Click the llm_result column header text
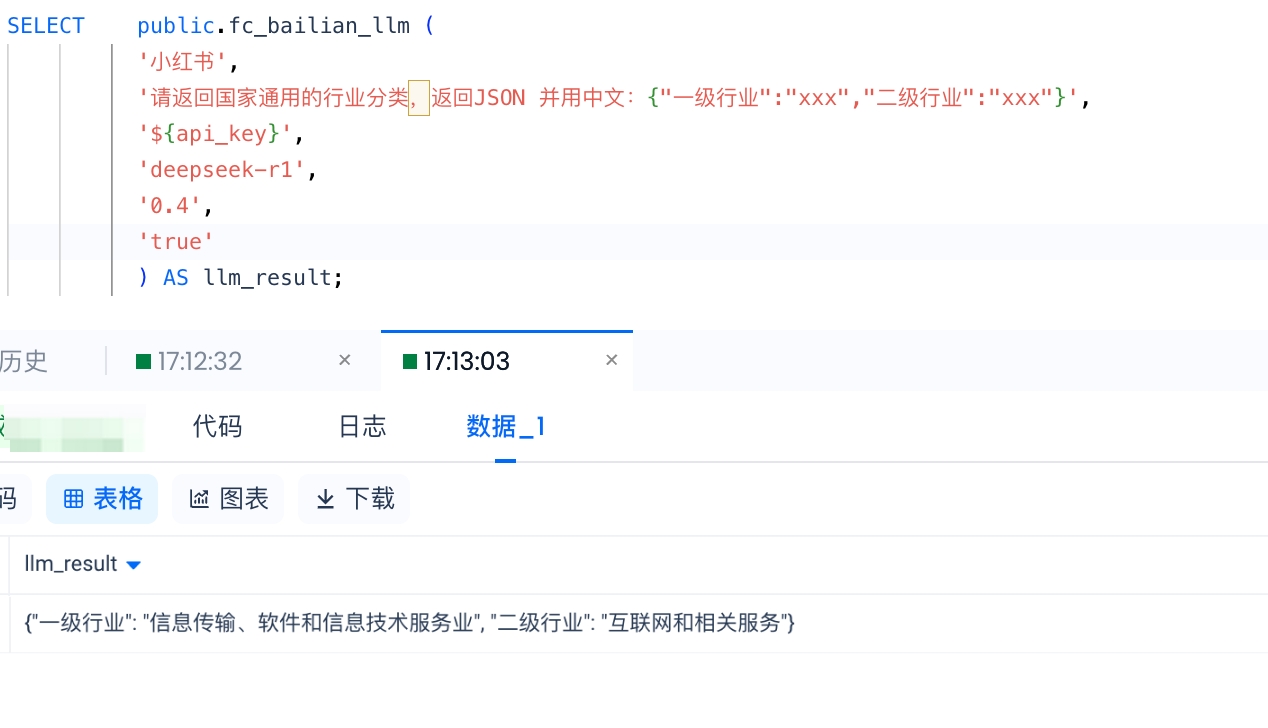The image size is (1268, 728). point(71,564)
